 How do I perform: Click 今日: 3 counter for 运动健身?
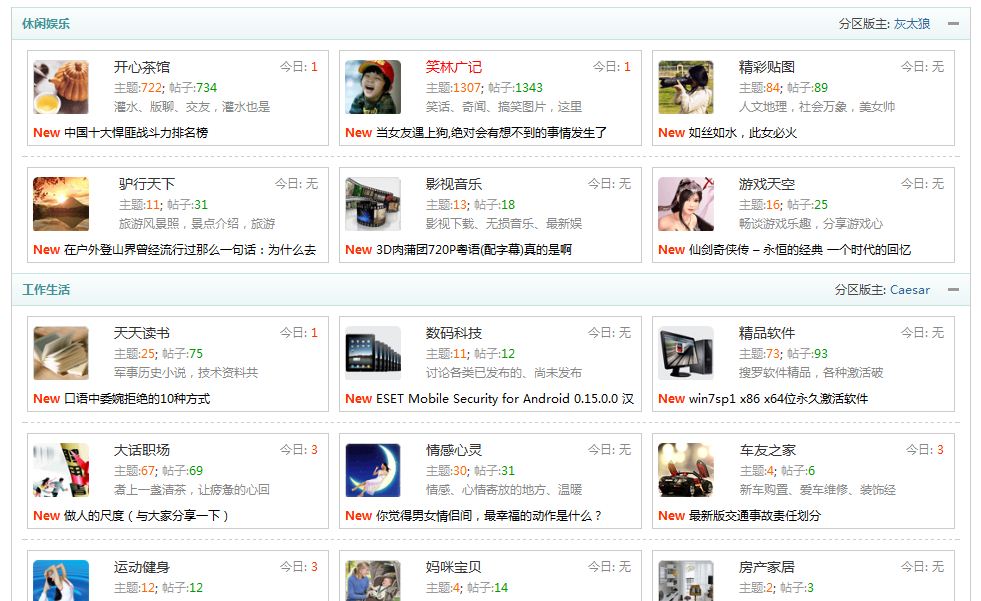click(298, 567)
